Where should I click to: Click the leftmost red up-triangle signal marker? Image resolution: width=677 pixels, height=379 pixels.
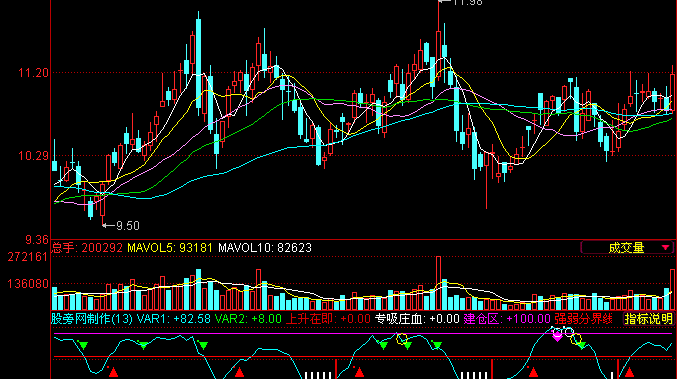click(114, 372)
